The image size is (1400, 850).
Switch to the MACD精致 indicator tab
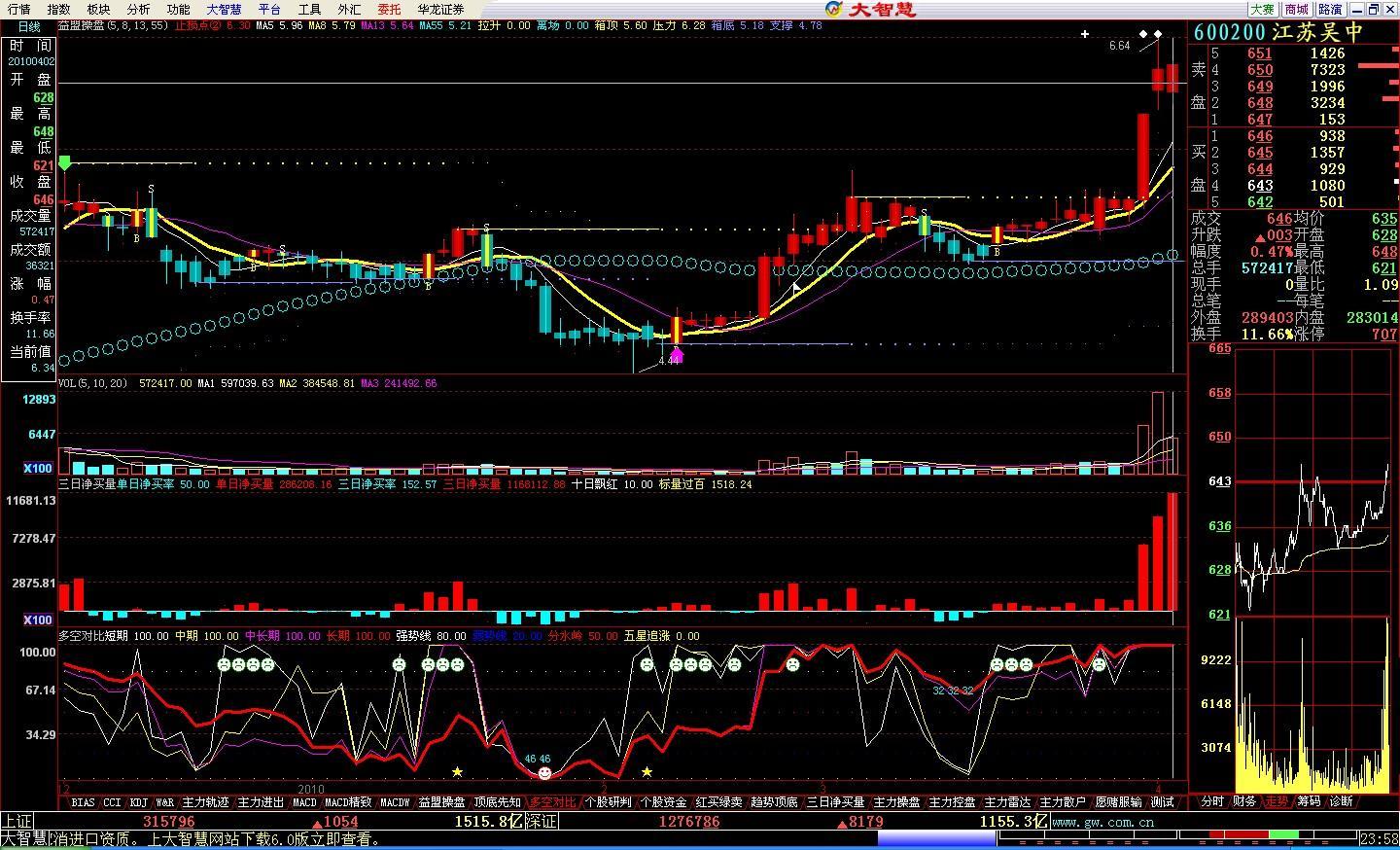(x=348, y=802)
